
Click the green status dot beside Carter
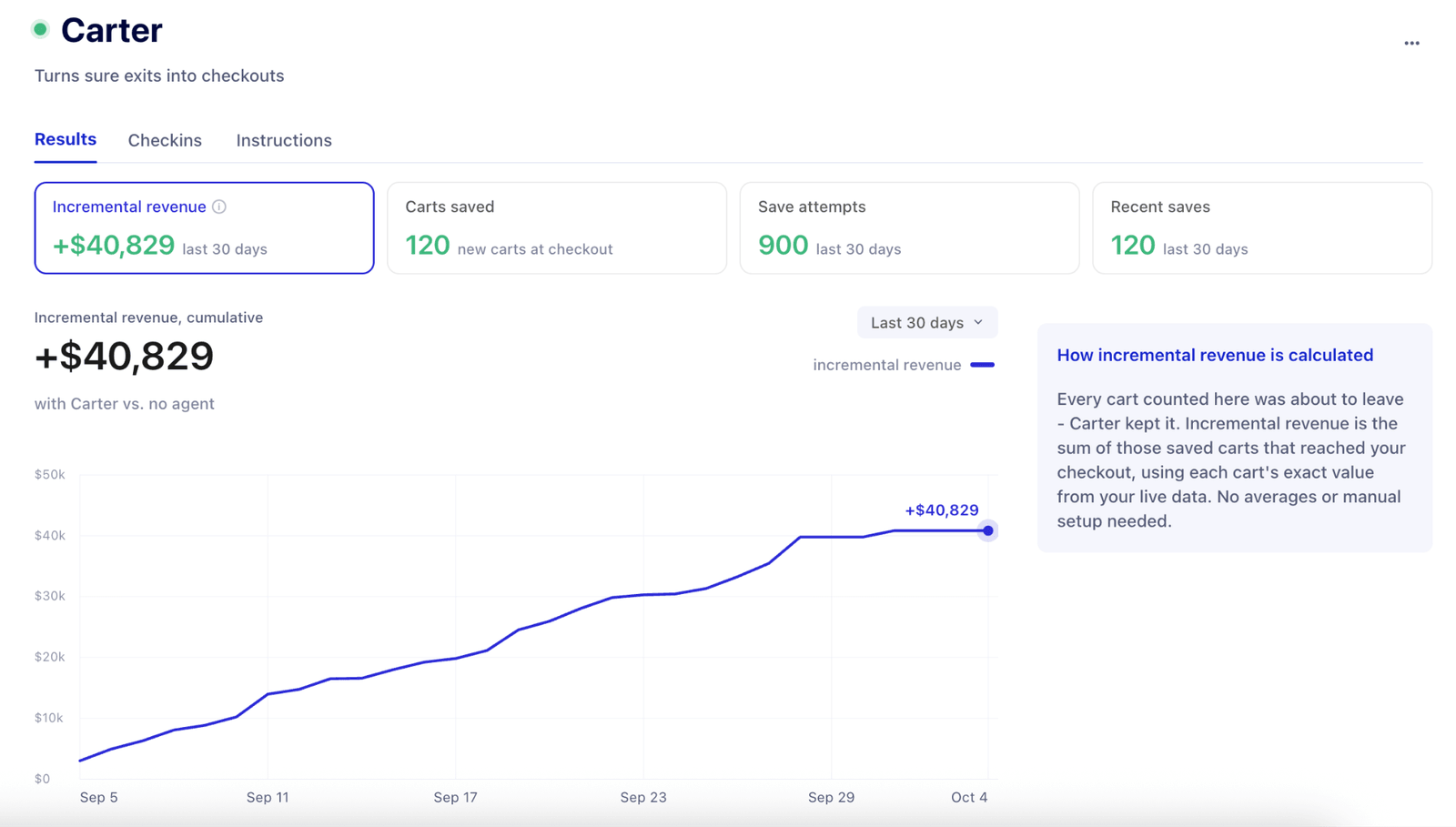point(40,29)
